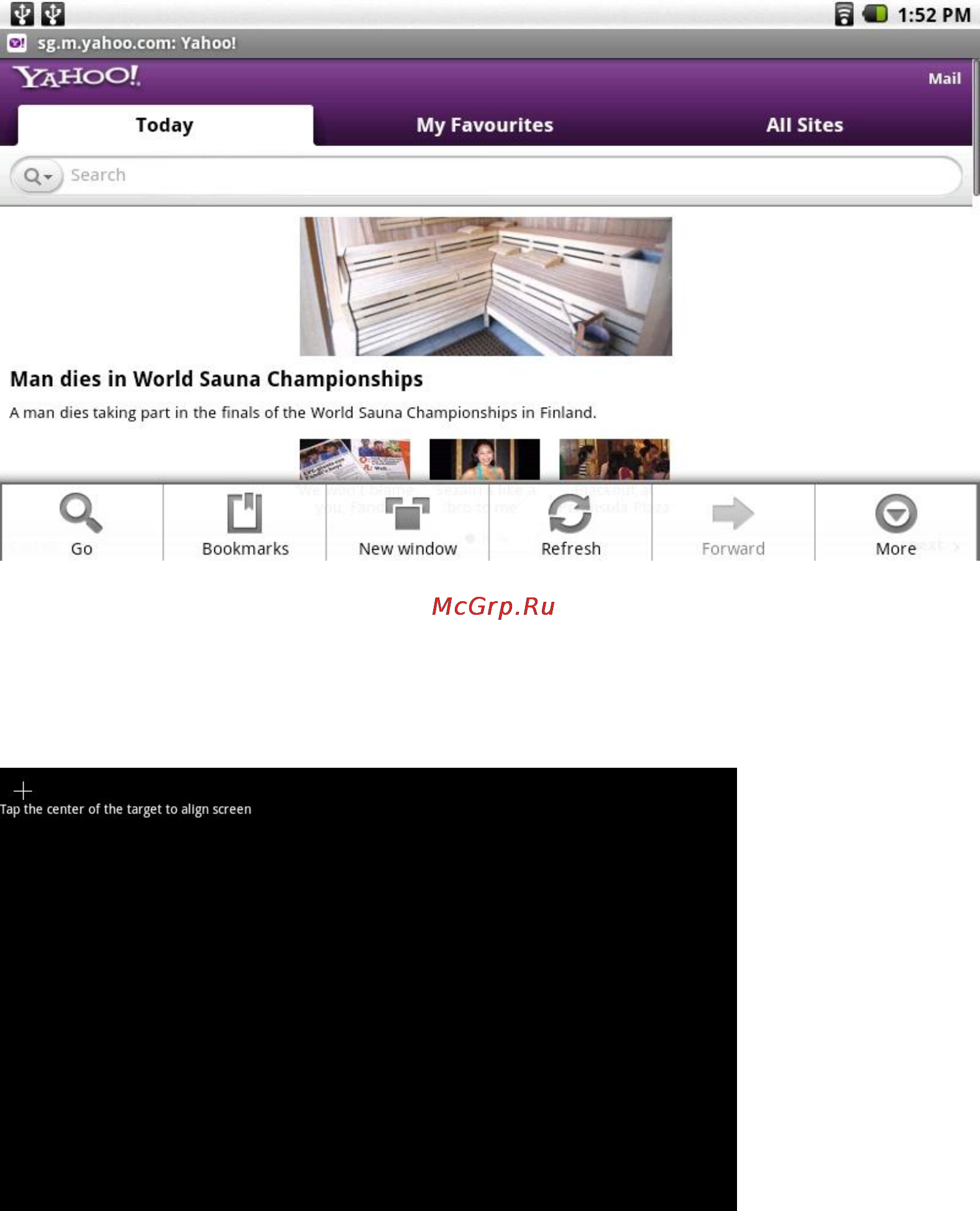
Task: Tap the Yahoo favicon in title bar
Action: pyautogui.click(x=17, y=43)
